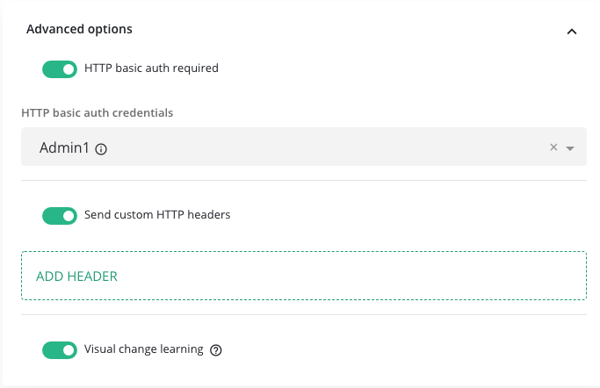Screen dimensions: 600x388
Task: Open info icon beside Admin1
Action: (x=101, y=149)
